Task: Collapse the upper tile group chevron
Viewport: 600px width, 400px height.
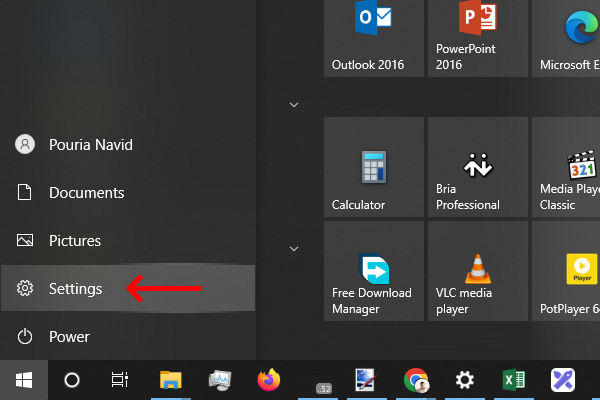Action: point(294,104)
